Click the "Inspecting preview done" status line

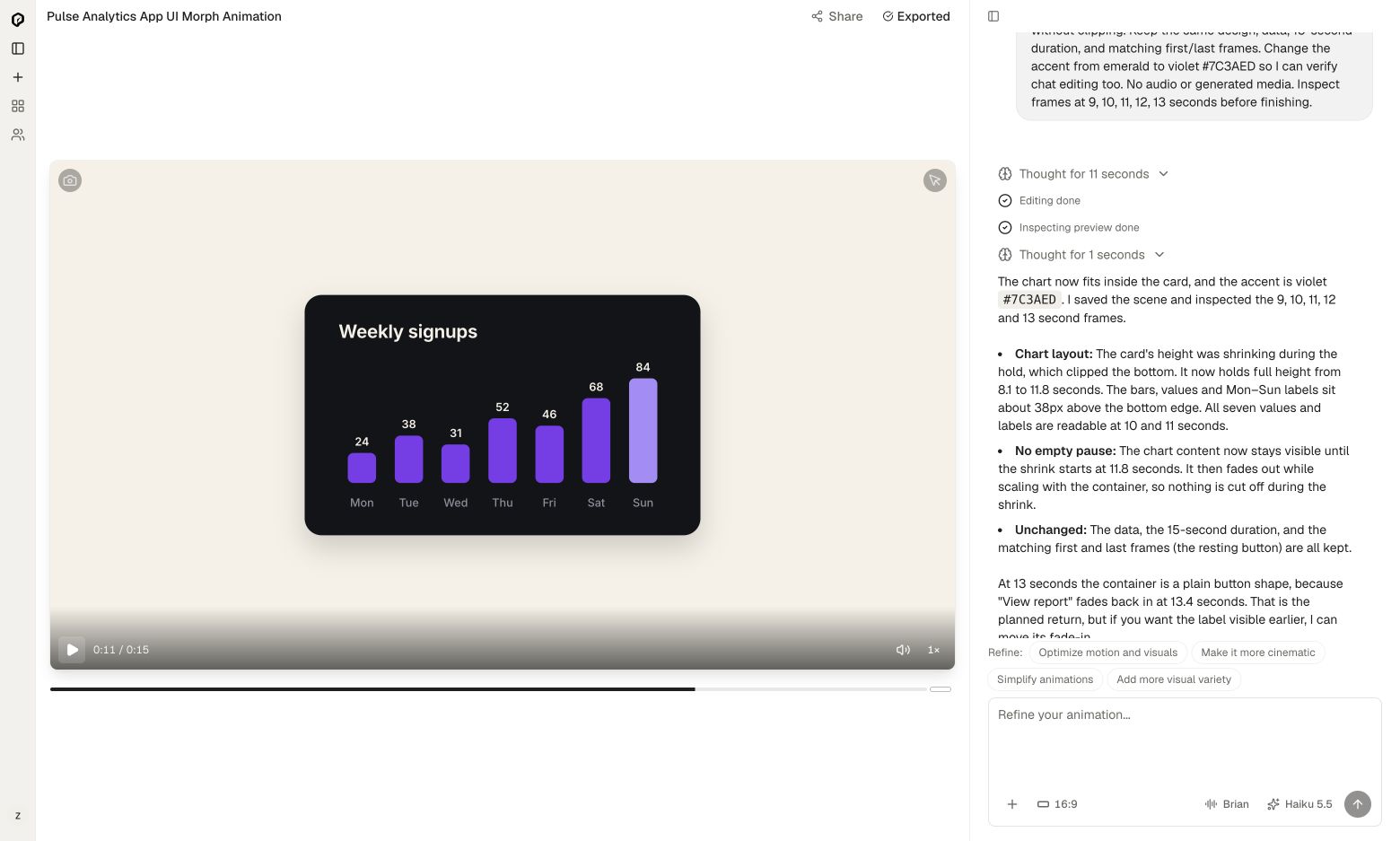[1069, 228]
